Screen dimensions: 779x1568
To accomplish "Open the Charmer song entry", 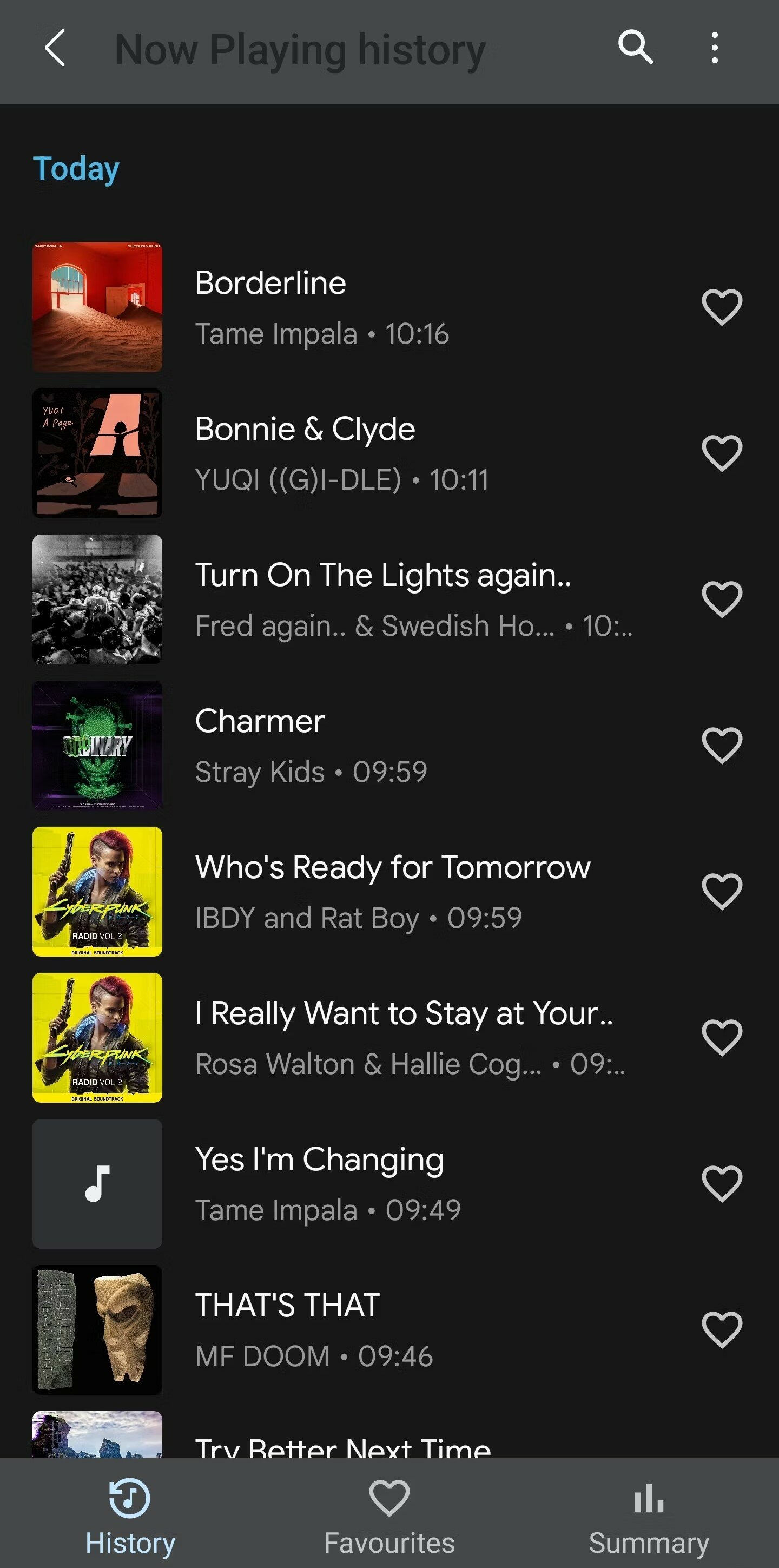I will tap(260, 722).
